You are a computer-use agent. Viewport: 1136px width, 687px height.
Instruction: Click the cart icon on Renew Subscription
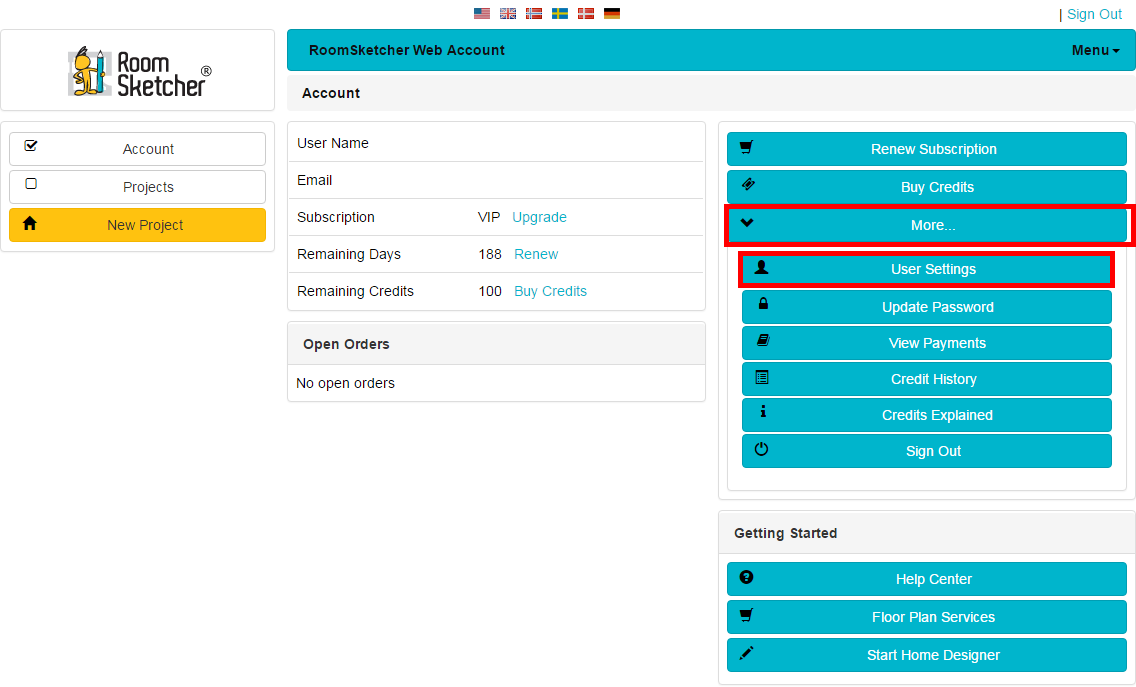(746, 147)
